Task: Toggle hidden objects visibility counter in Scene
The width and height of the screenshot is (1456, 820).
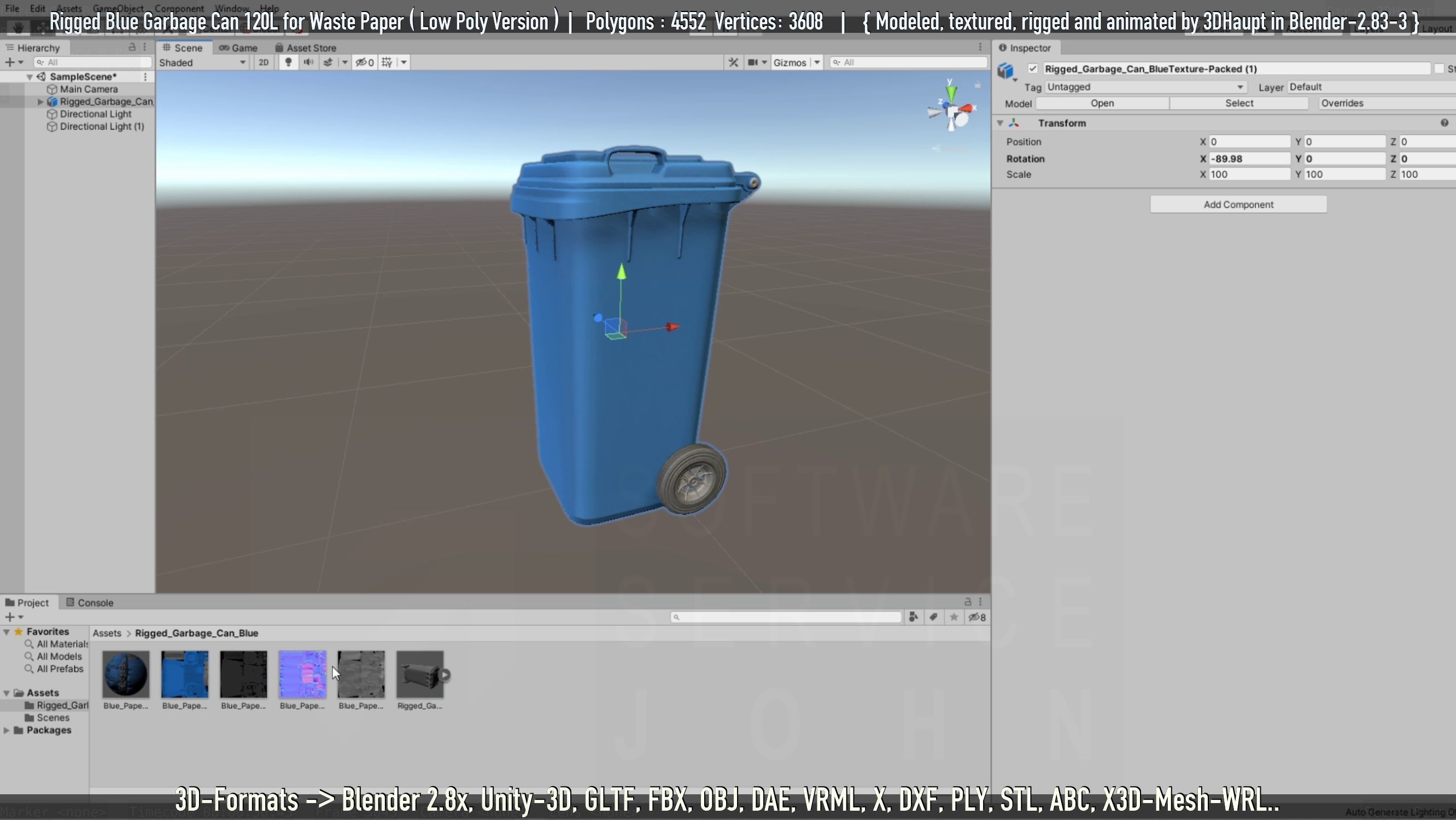Action: click(x=365, y=62)
